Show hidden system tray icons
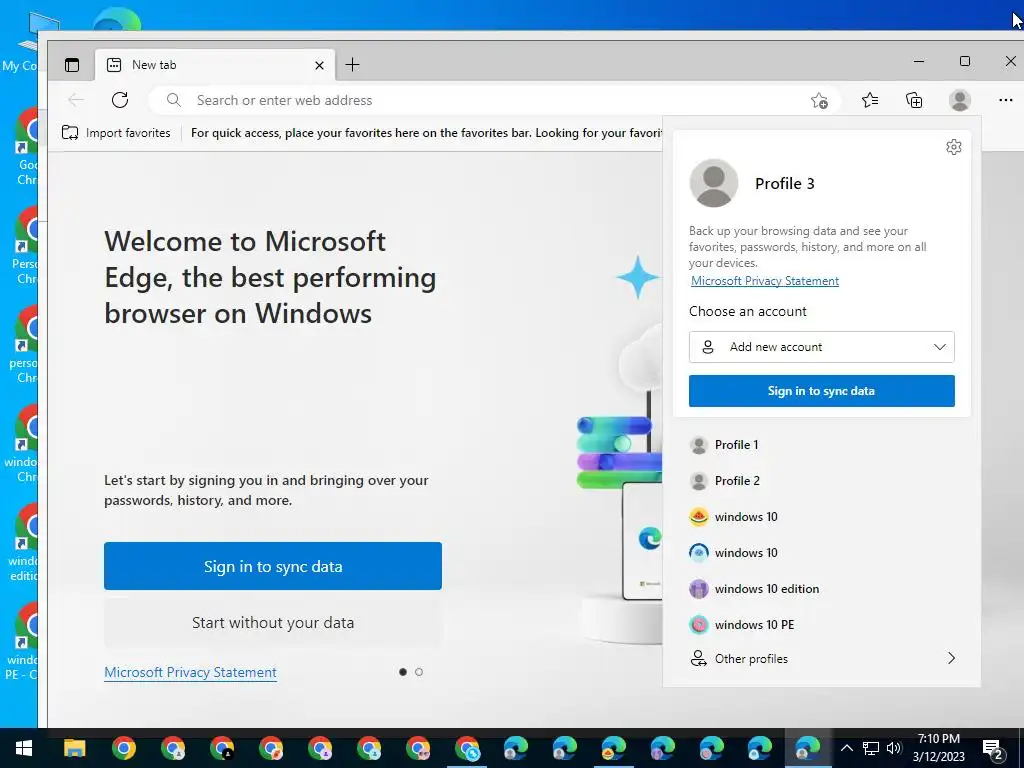 click(x=846, y=748)
